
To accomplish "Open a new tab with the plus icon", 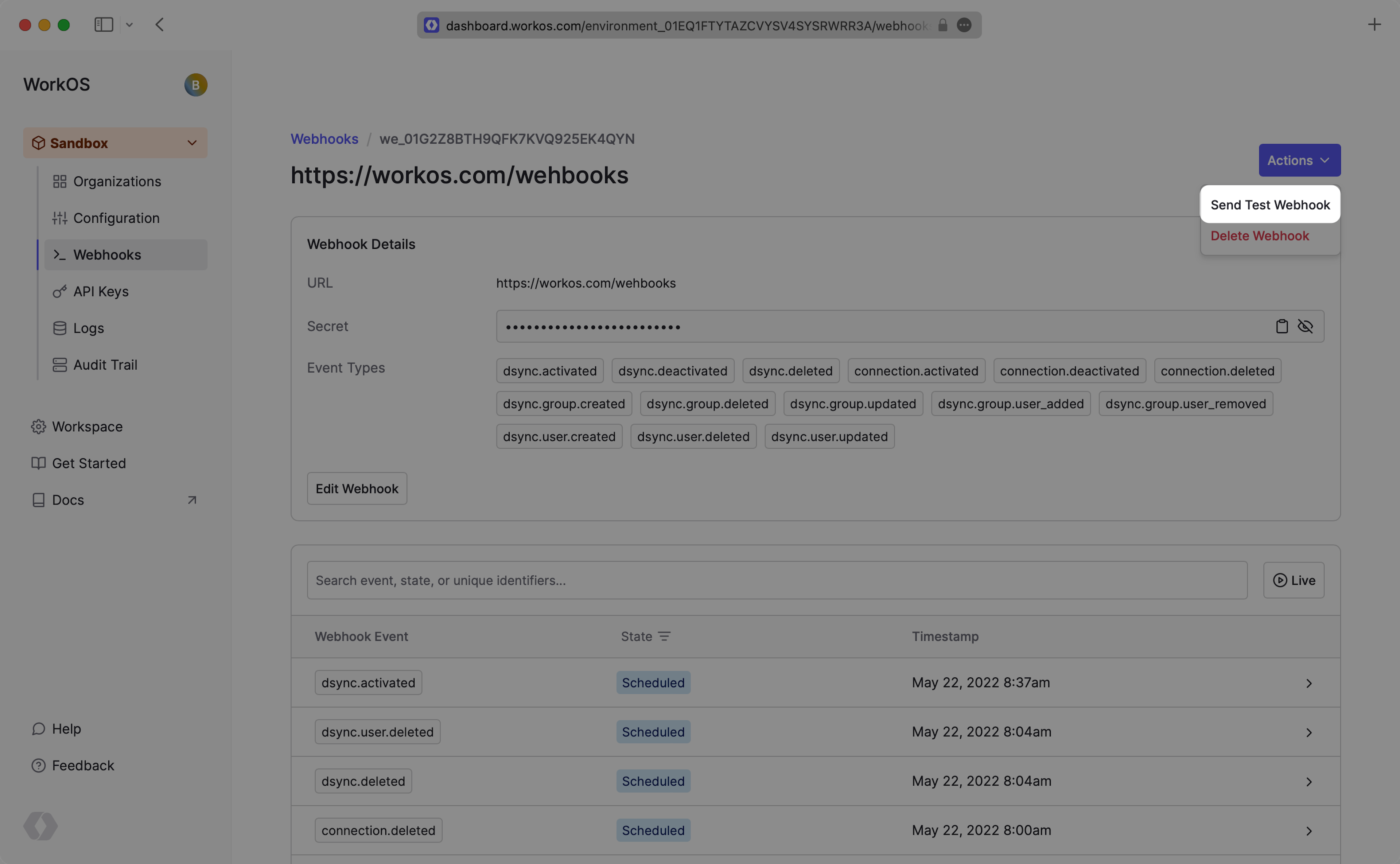I will coord(1374,24).
